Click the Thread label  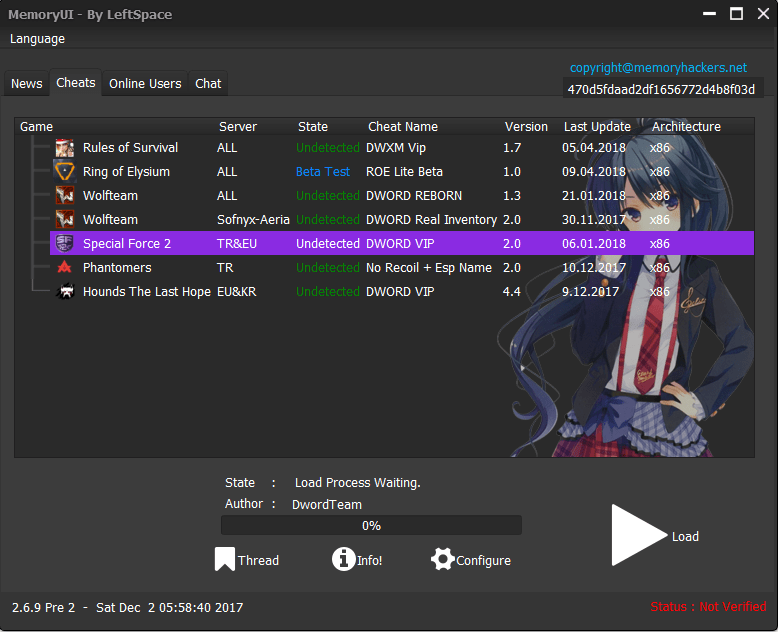(x=258, y=561)
